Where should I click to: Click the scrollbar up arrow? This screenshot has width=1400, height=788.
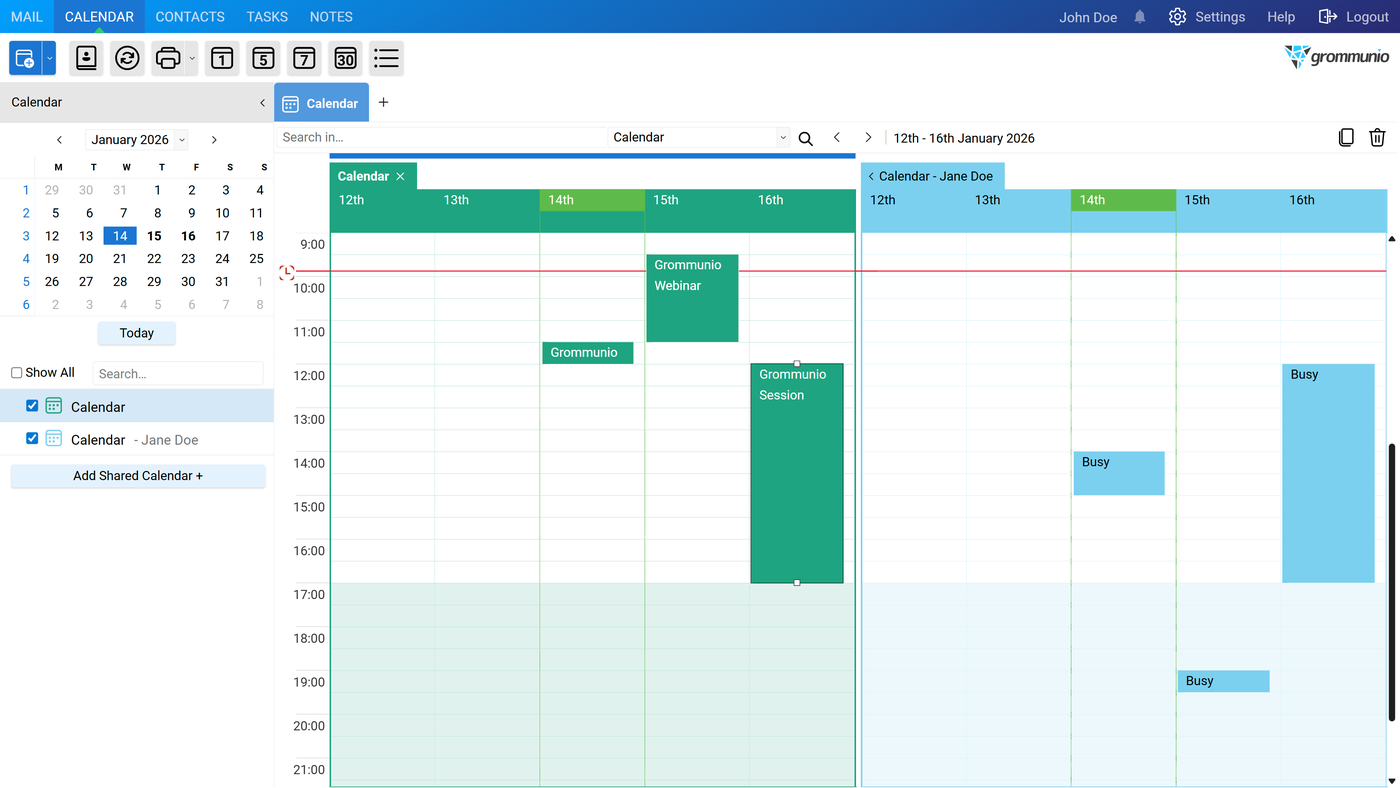click(x=1392, y=239)
